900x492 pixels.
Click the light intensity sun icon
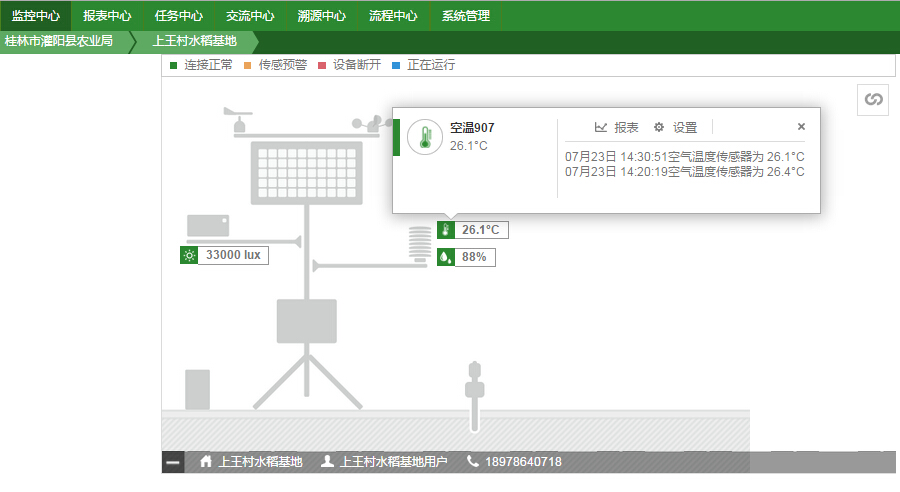point(189,255)
